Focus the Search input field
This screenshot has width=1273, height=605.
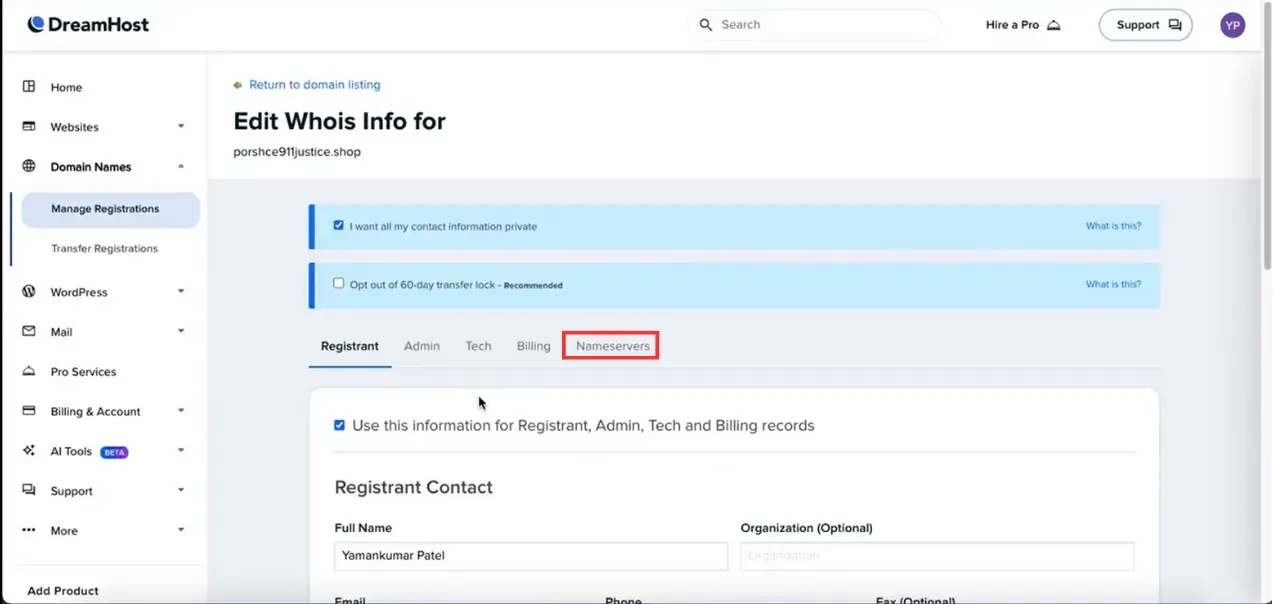[x=815, y=25]
